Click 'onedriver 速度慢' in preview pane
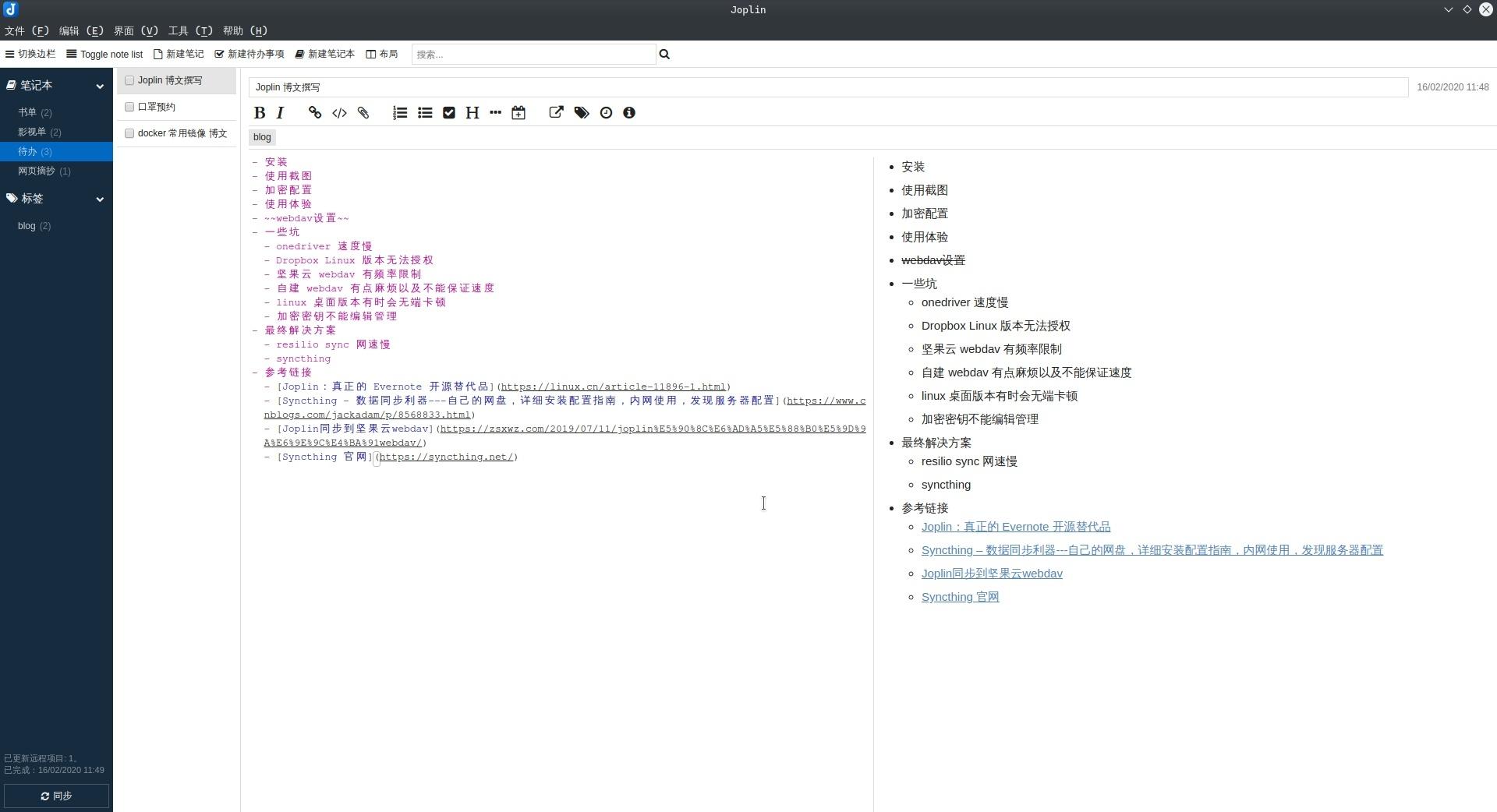This screenshot has height=812, width=1497. (x=964, y=302)
